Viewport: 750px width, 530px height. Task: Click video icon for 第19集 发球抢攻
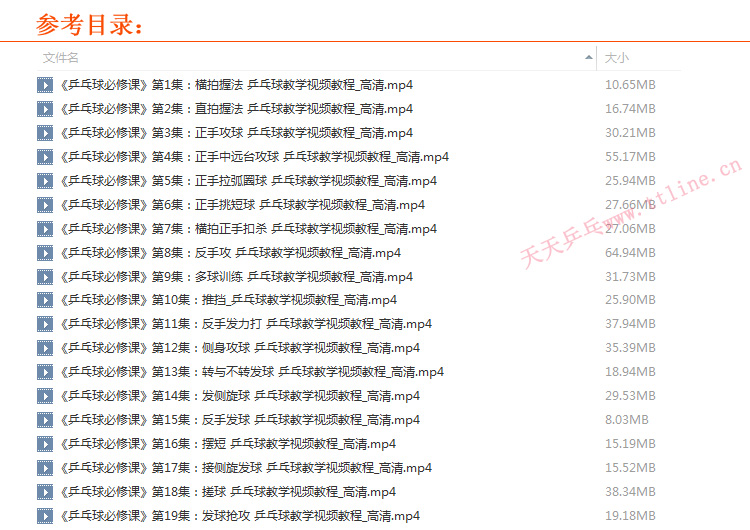[x=44, y=516]
